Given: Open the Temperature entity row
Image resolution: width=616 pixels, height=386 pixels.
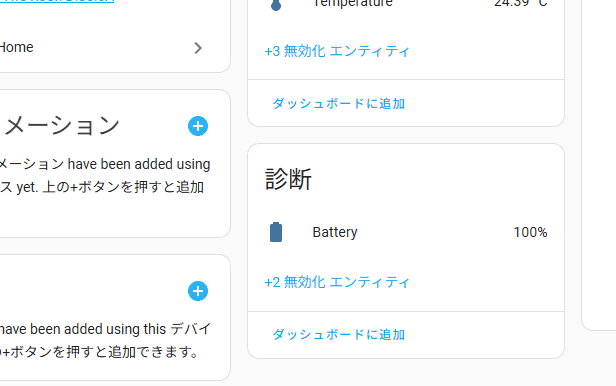Looking at the screenshot, I should tap(406, 5).
